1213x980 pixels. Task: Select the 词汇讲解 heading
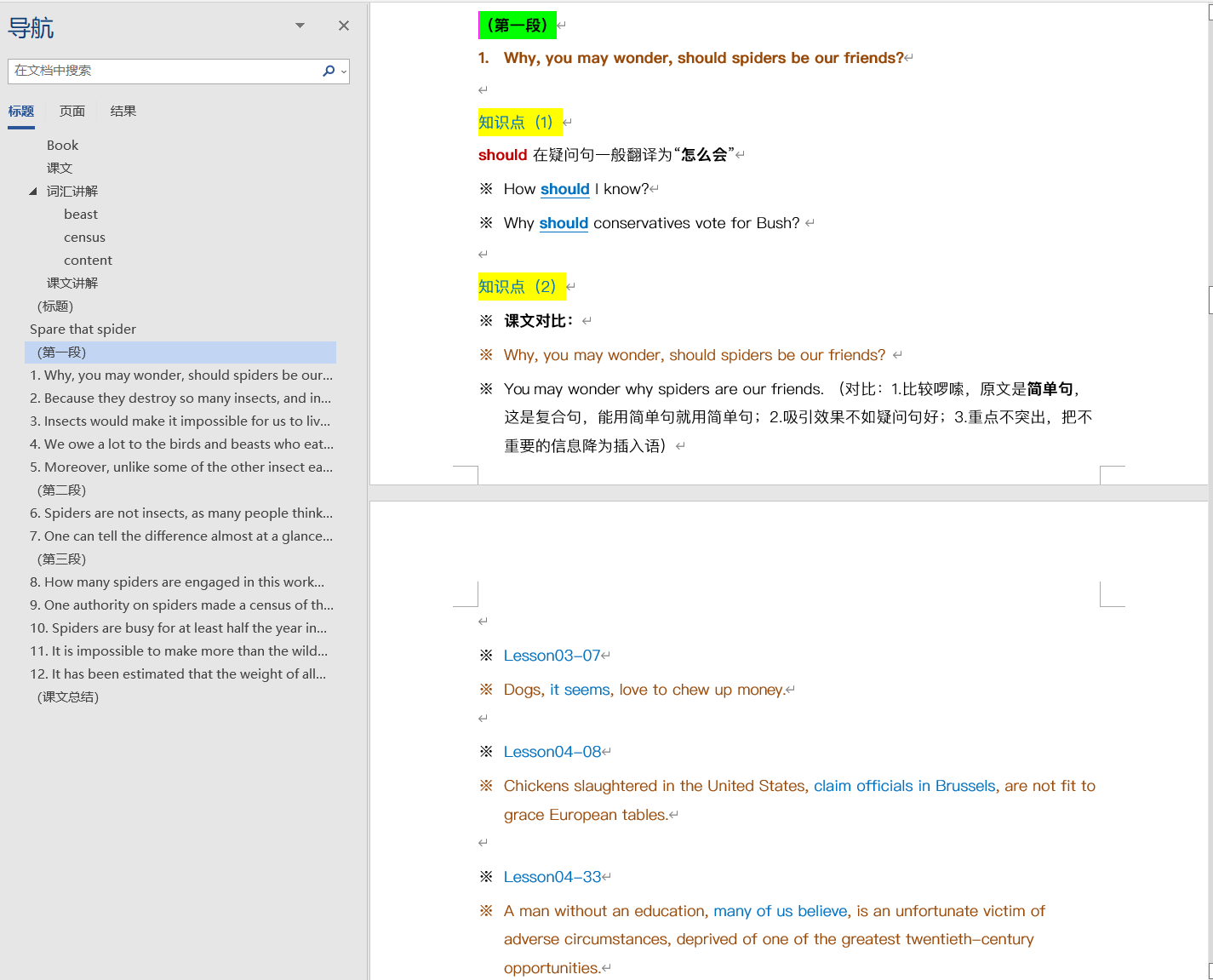[x=72, y=192]
